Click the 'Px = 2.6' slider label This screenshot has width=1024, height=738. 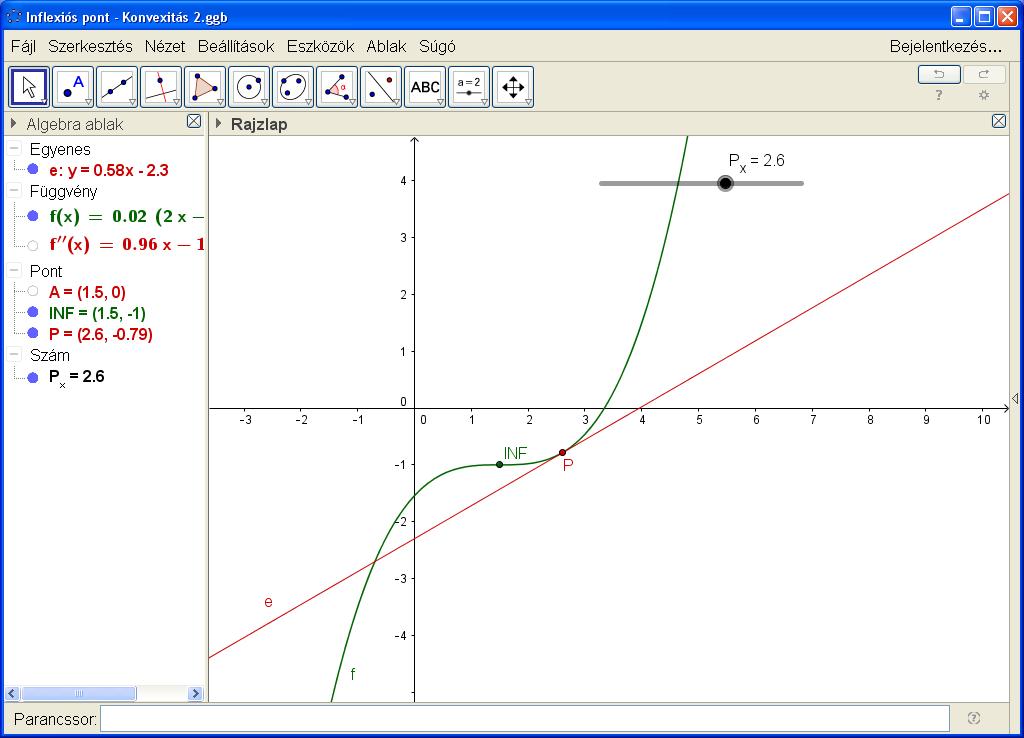756,161
